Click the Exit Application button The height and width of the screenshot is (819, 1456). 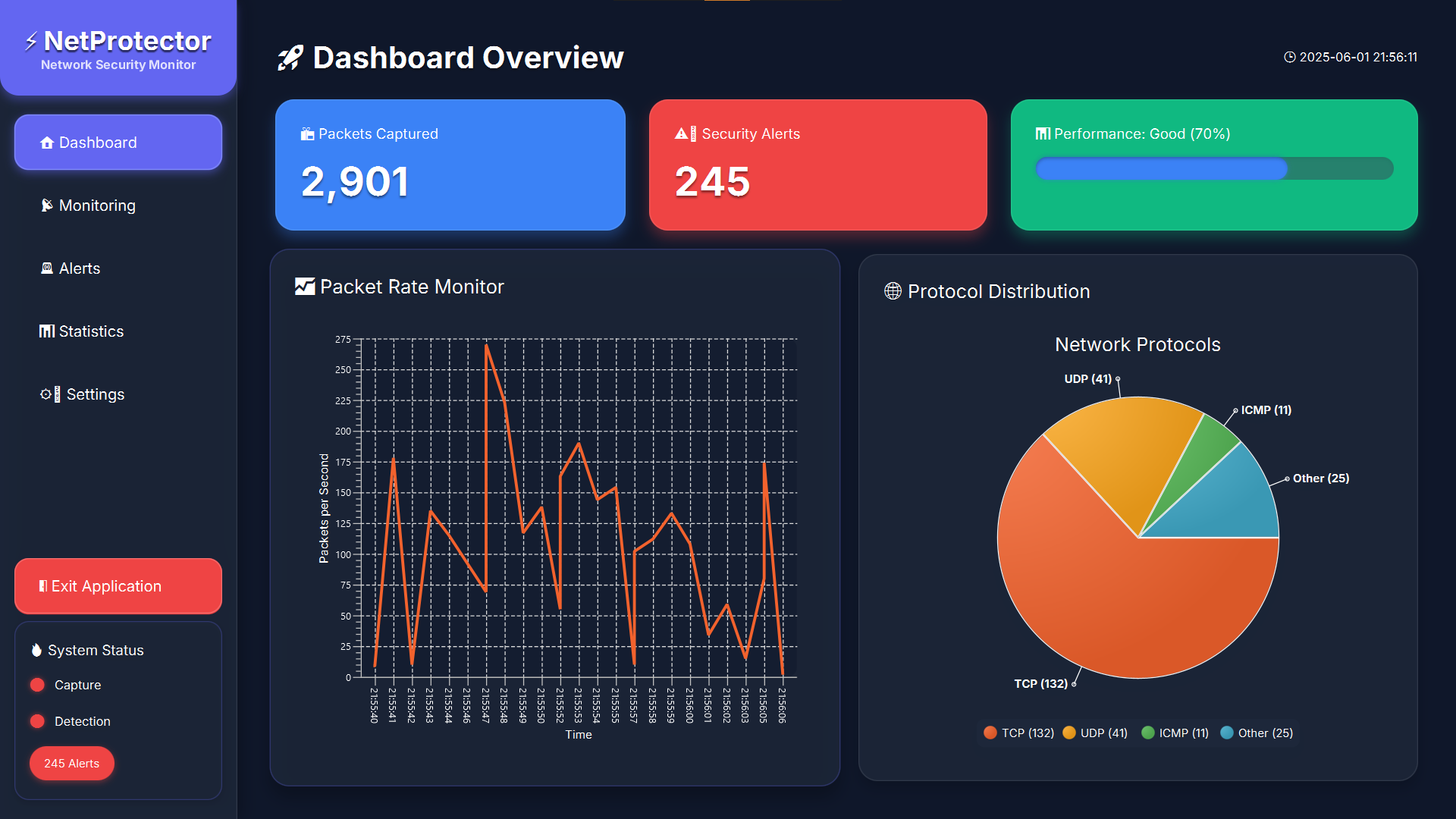coord(118,586)
